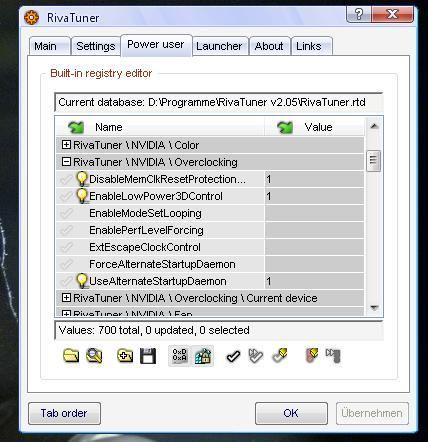The width and height of the screenshot is (428, 442).
Task: Click lightbulb icon beside DisableMemClkResetProtection
Action: (82, 179)
